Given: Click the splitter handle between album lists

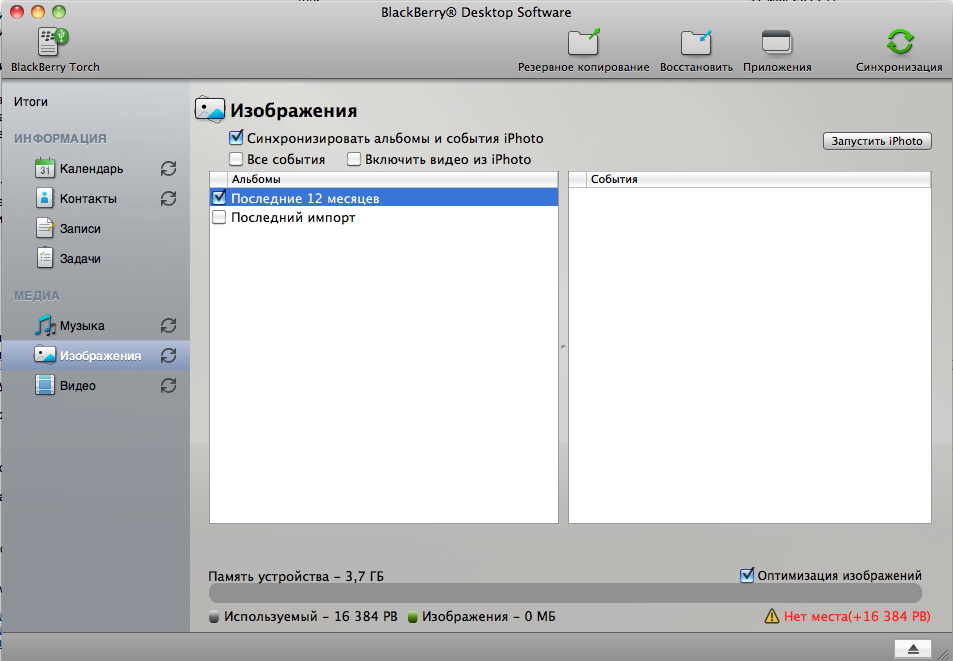Looking at the screenshot, I should click(563, 347).
